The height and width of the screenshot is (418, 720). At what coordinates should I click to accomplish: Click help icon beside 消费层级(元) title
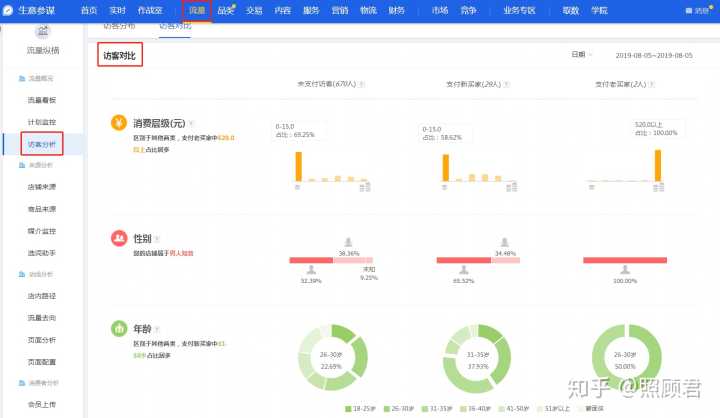point(190,123)
